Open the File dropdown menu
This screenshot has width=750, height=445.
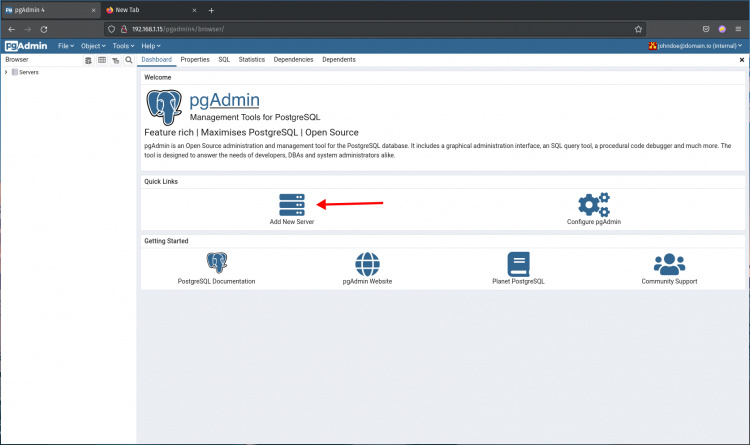click(x=66, y=46)
